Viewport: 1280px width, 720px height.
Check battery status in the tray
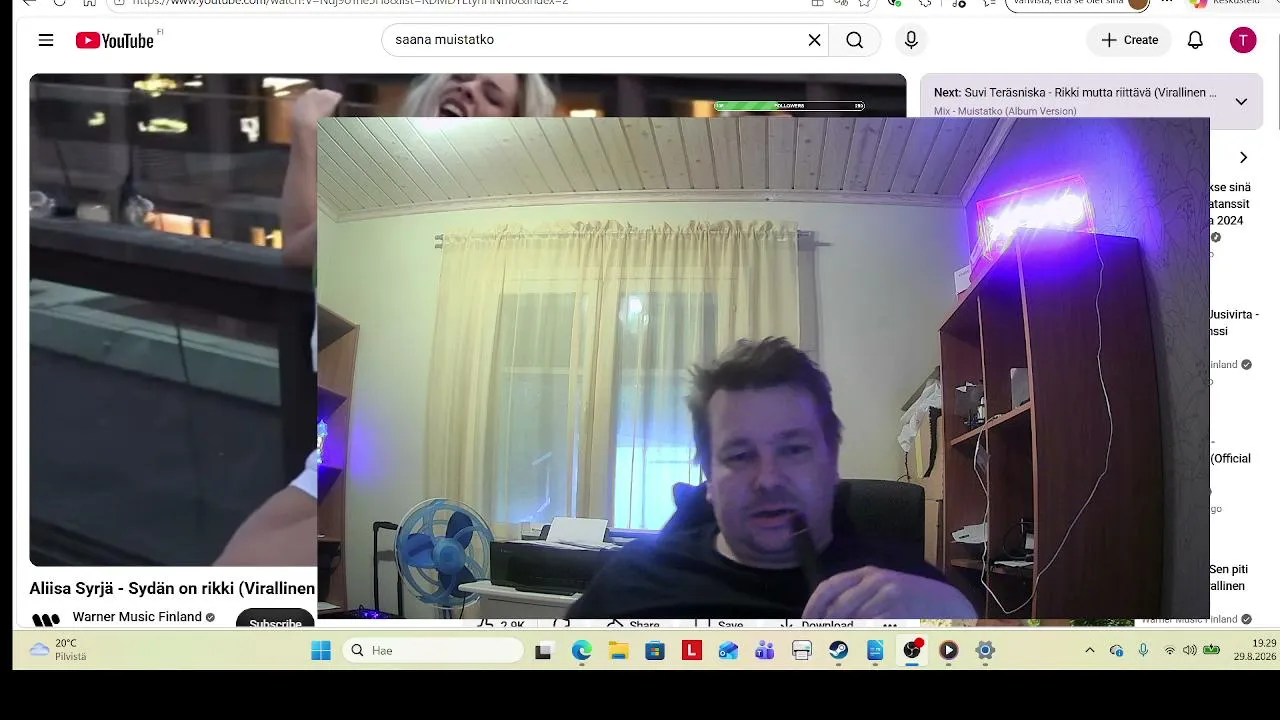click(1212, 651)
